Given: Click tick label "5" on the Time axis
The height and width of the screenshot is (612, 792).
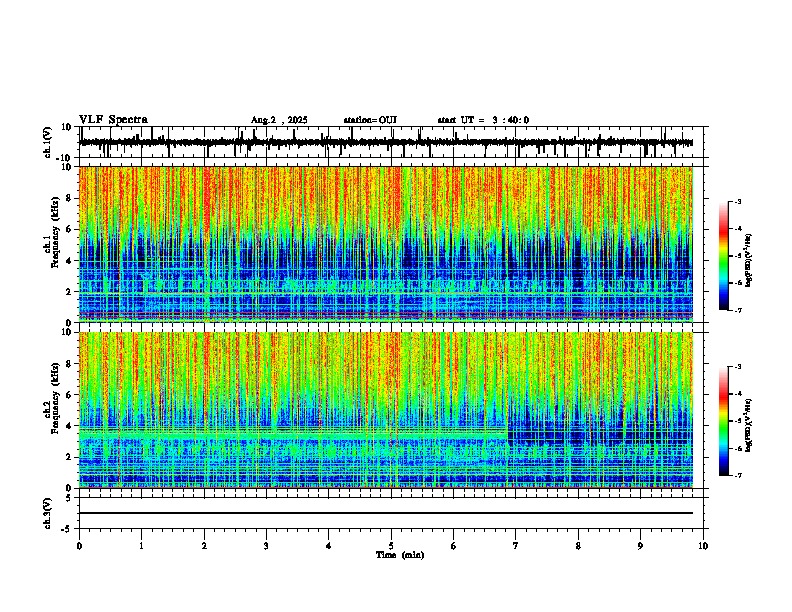Looking at the screenshot, I should pyautogui.click(x=391, y=546).
